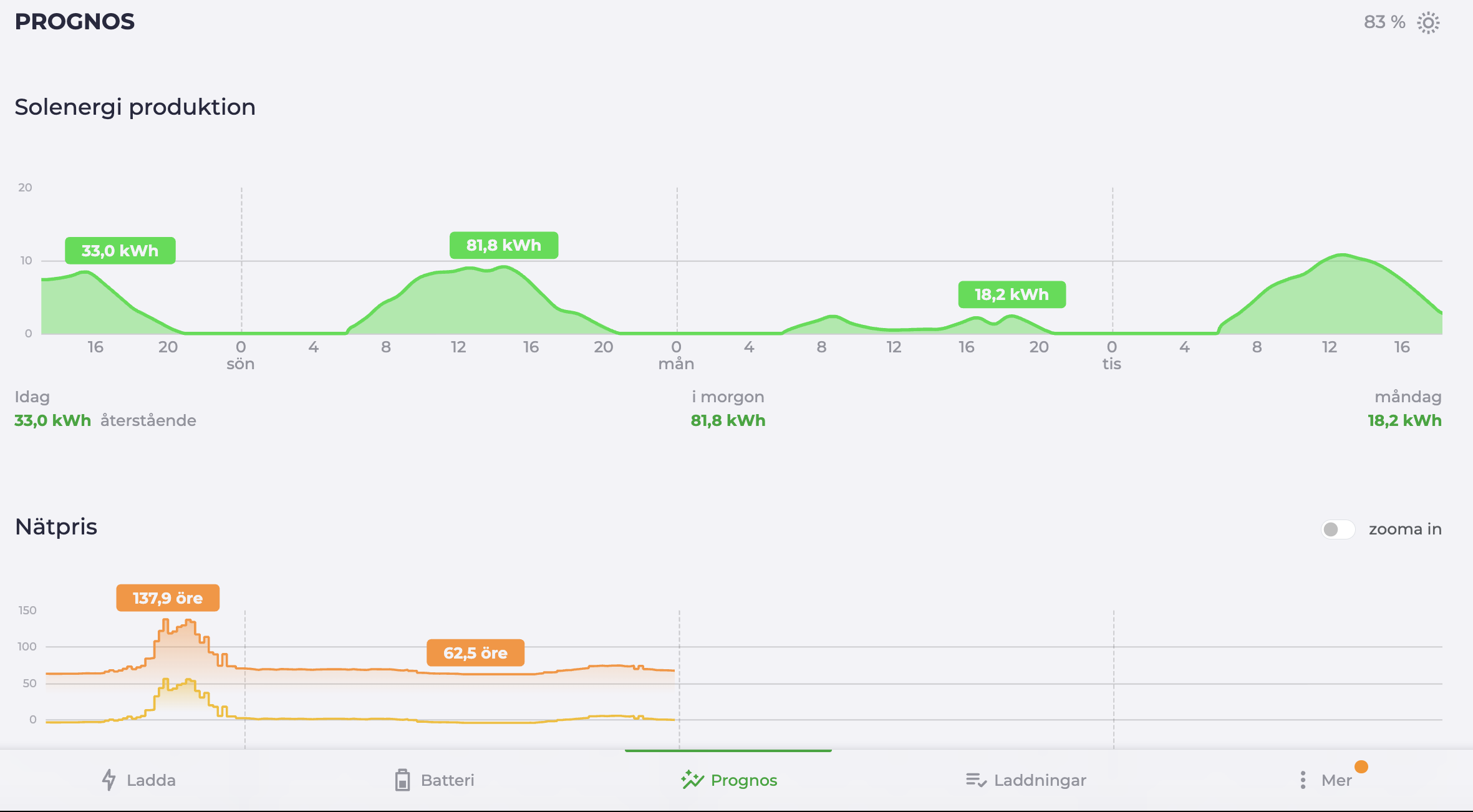
Task: Open the Ladda tab
Action: coord(138,780)
